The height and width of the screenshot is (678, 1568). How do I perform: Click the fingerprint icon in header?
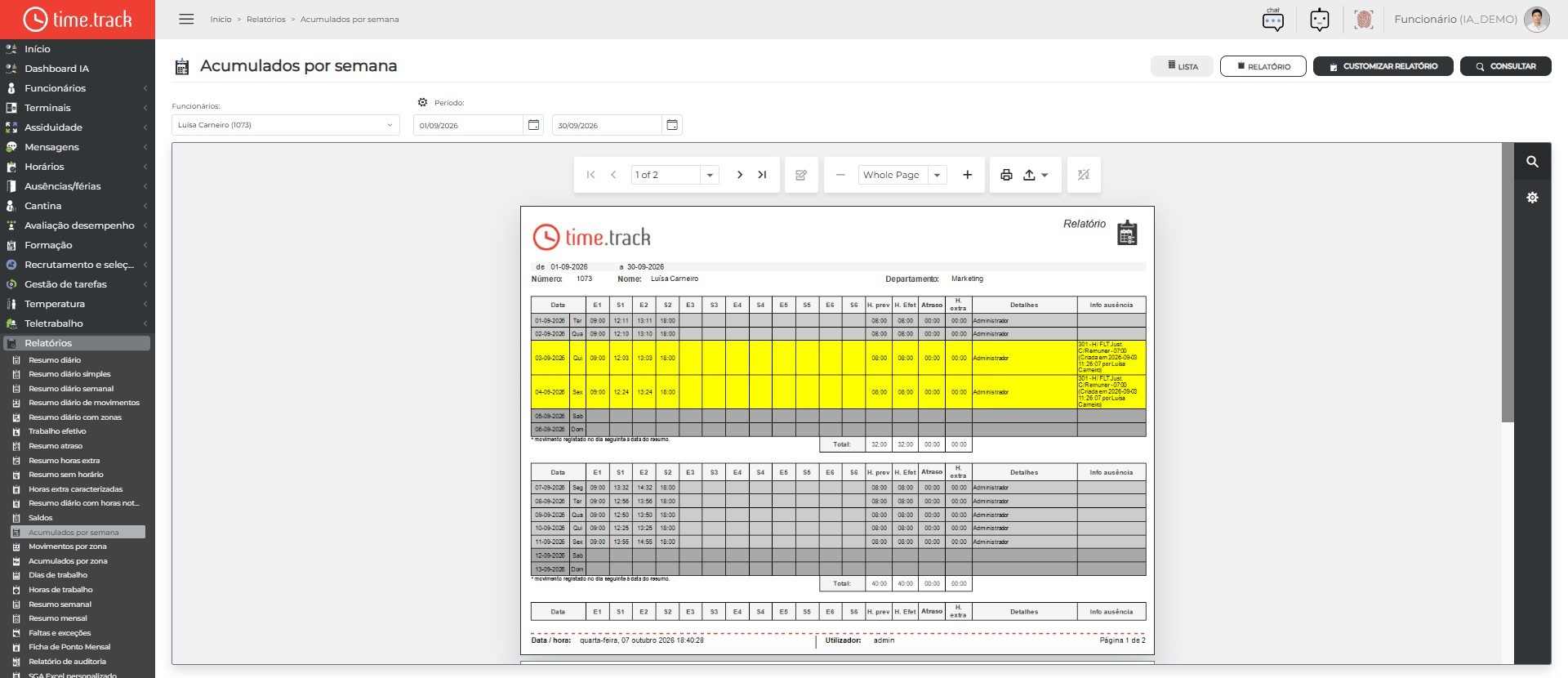(x=1364, y=19)
